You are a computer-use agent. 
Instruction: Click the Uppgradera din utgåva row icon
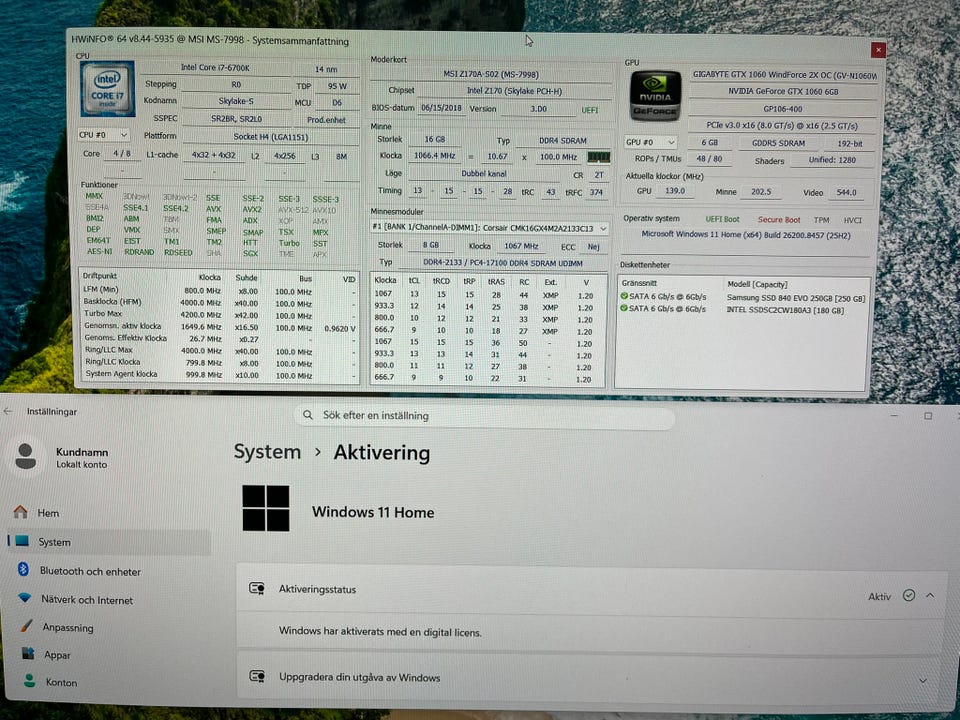pyautogui.click(x=257, y=677)
